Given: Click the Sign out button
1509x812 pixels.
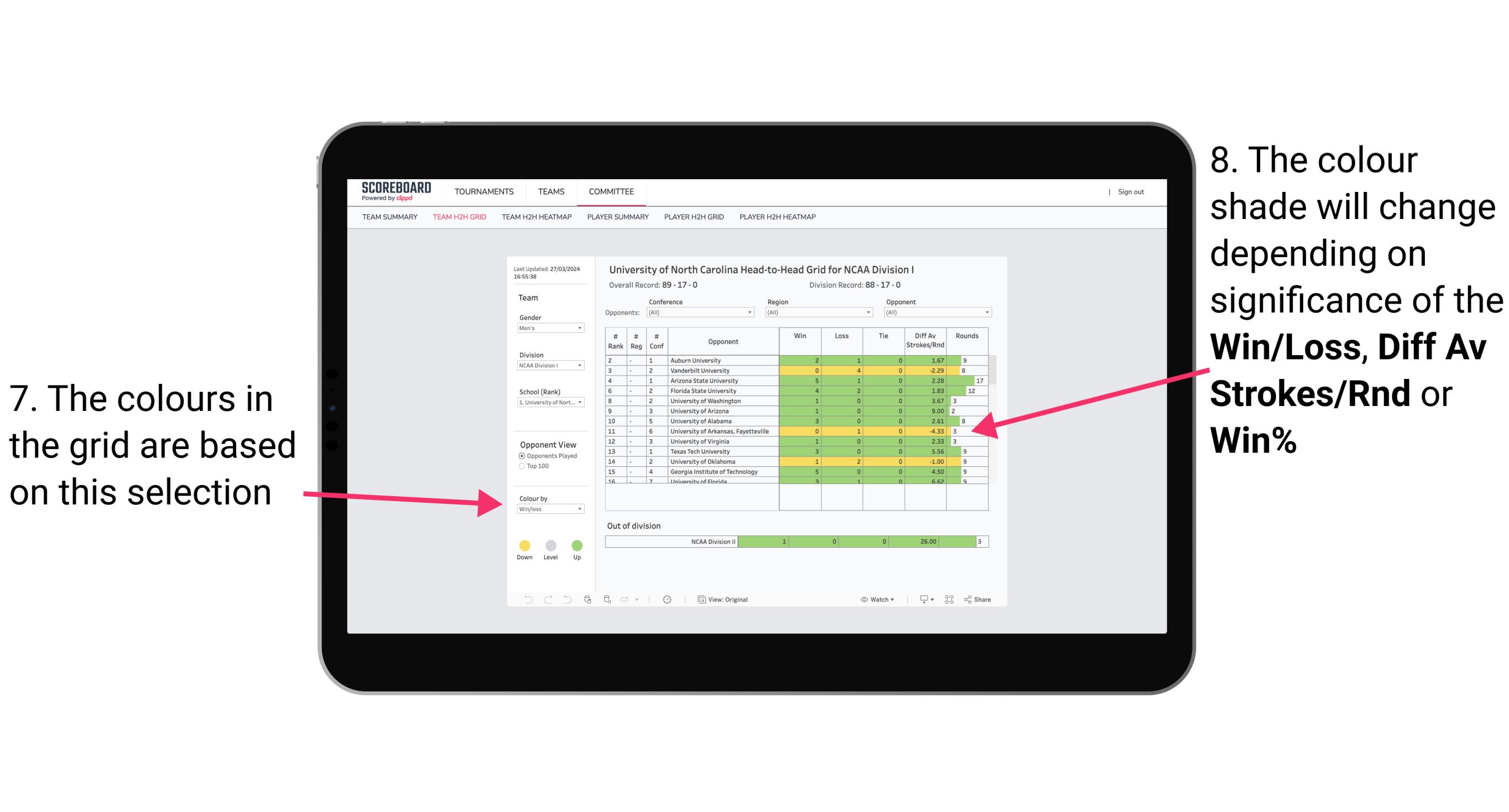Looking at the screenshot, I should coord(1128,193).
